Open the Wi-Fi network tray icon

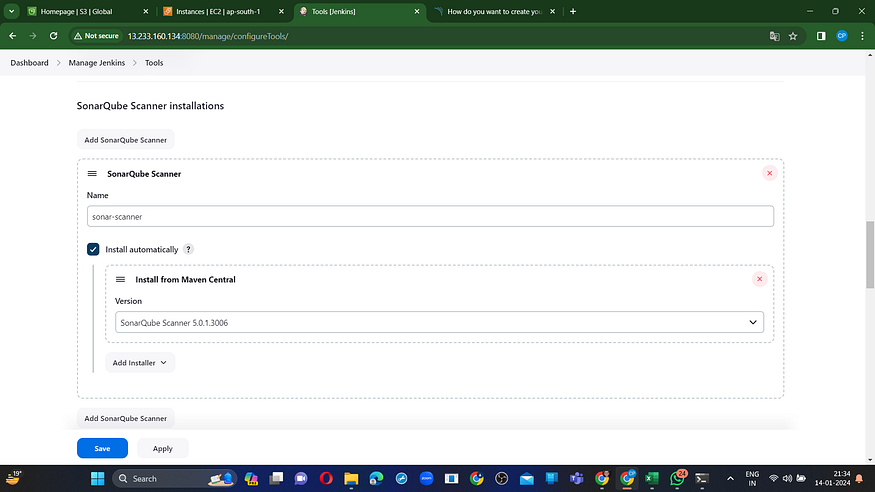773,479
